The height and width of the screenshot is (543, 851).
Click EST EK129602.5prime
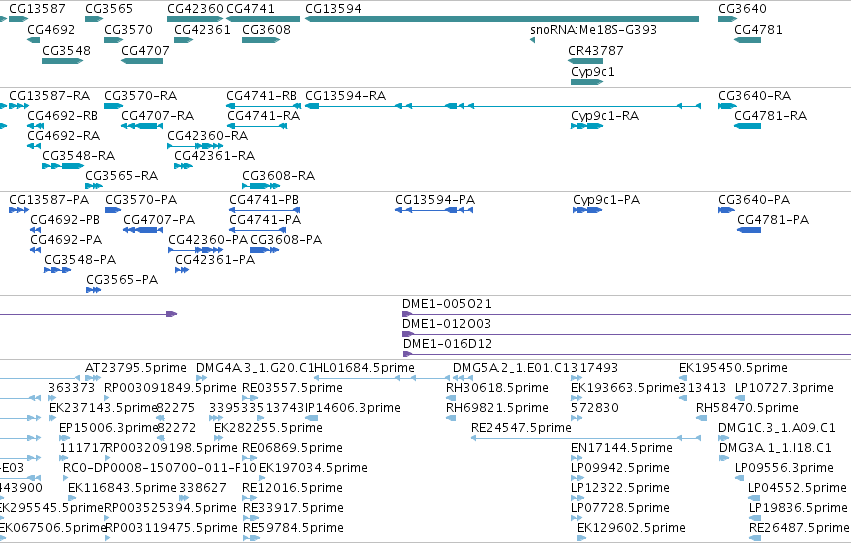pos(581,538)
